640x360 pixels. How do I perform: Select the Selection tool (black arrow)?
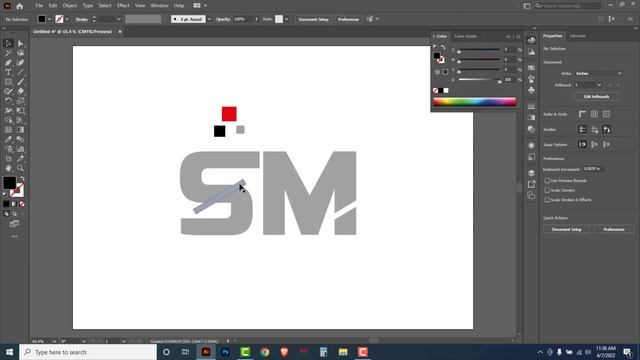coord(8,43)
